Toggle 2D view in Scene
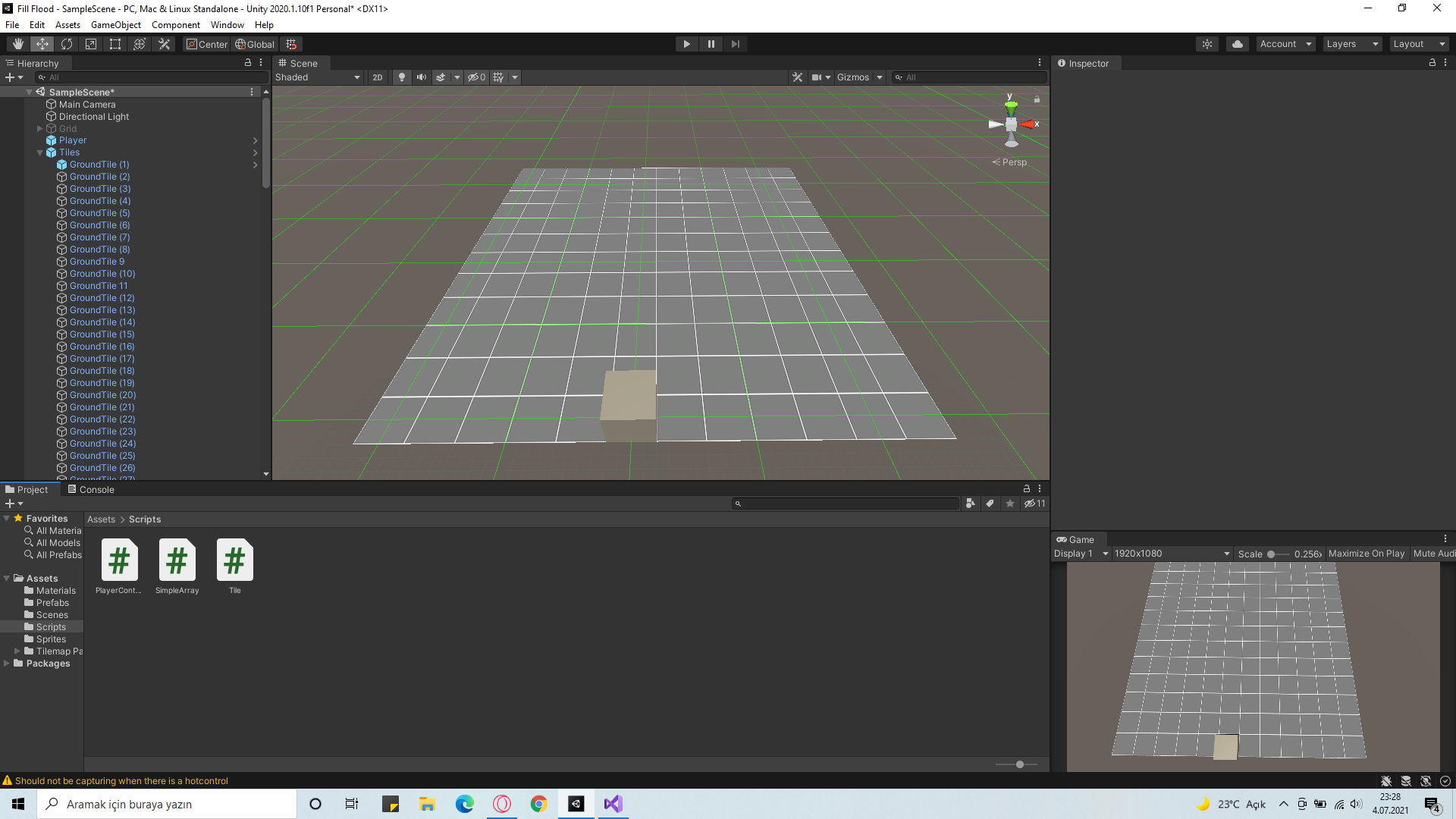1456x819 pixels. [x=377, y=77]
